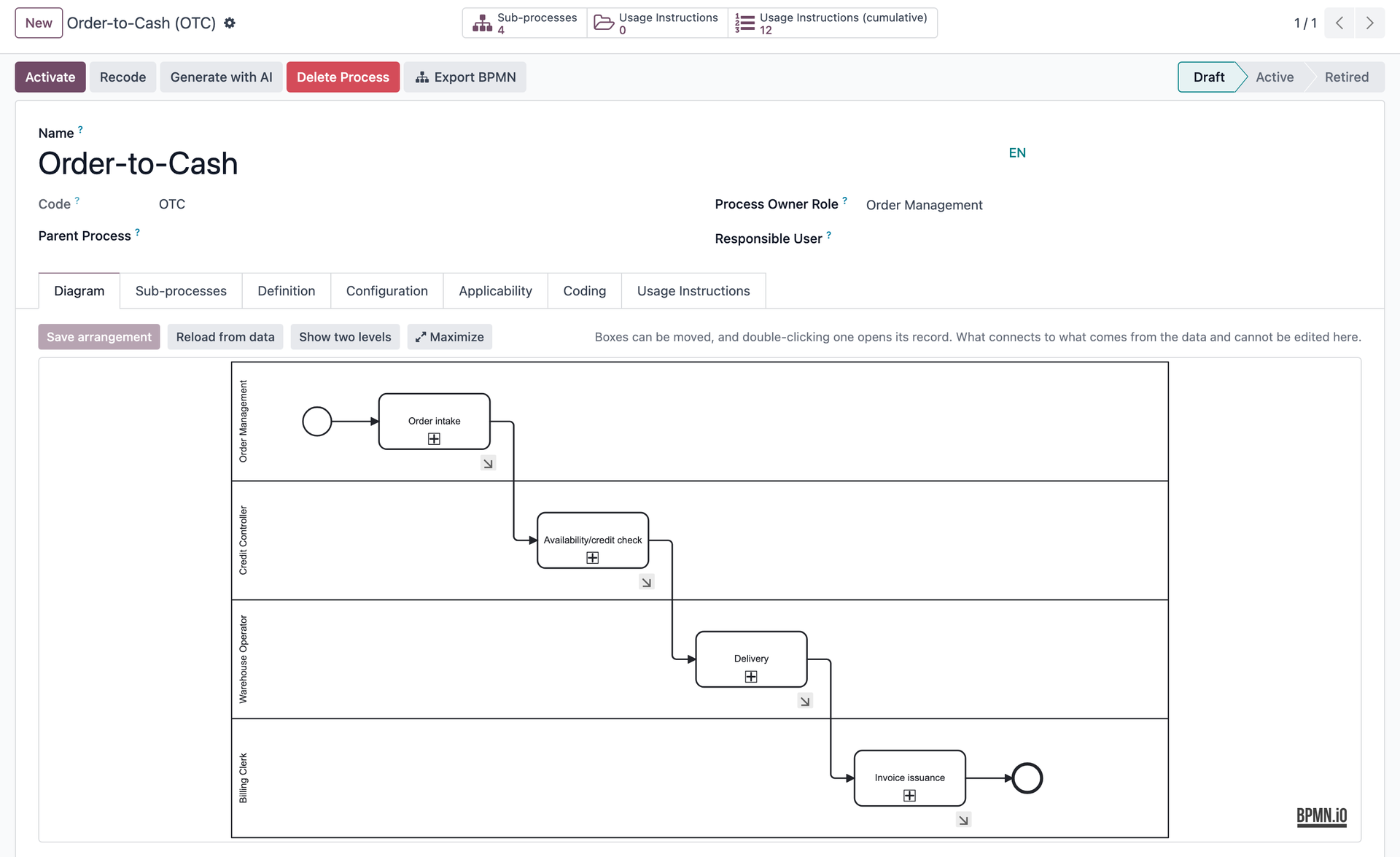Open the Coding tab
This screenshot has height=857, width=1400.
click(585, 290)
